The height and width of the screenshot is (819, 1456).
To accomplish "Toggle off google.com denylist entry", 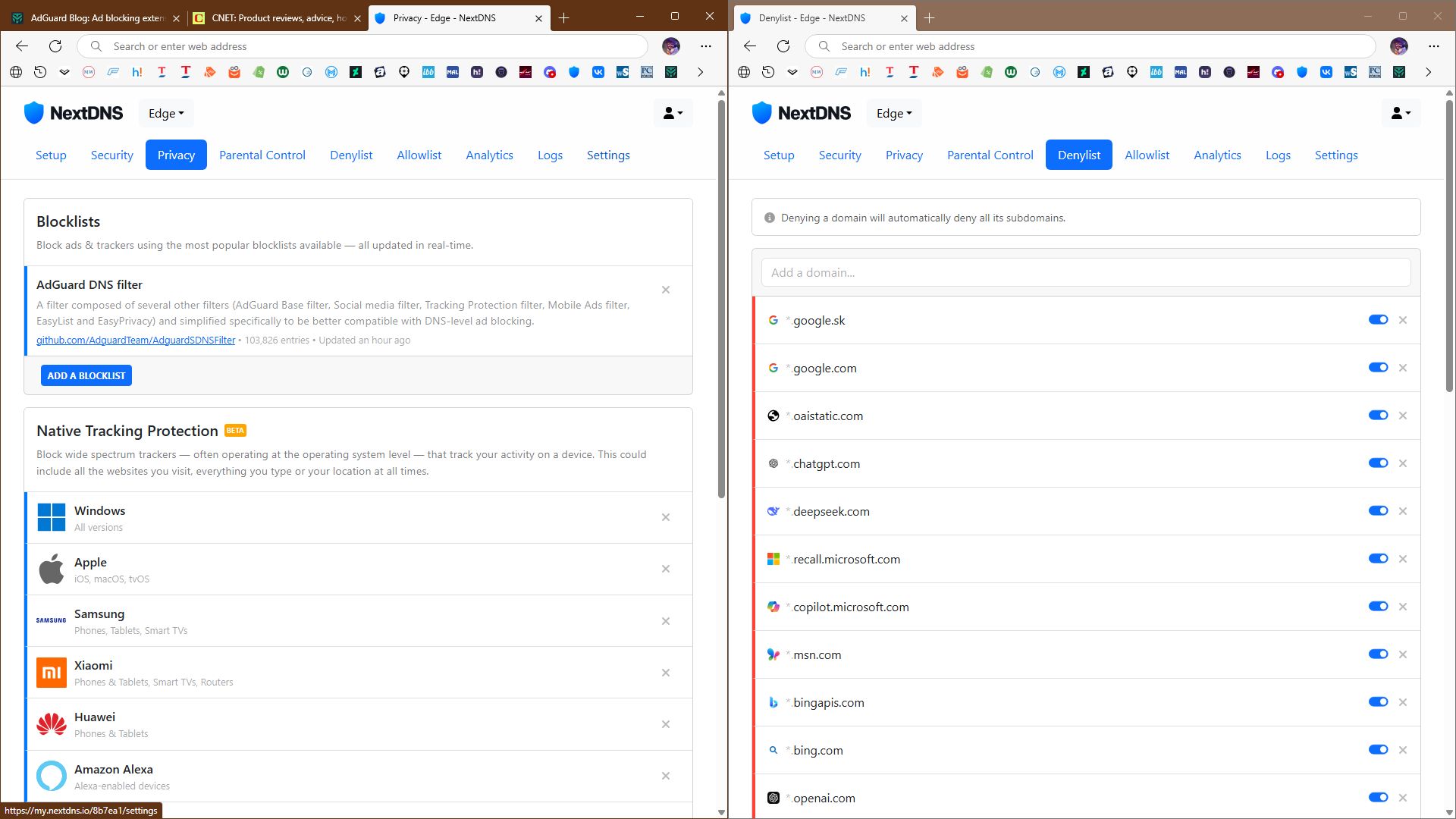I will pyautogui.click(x=1377, y=368).
